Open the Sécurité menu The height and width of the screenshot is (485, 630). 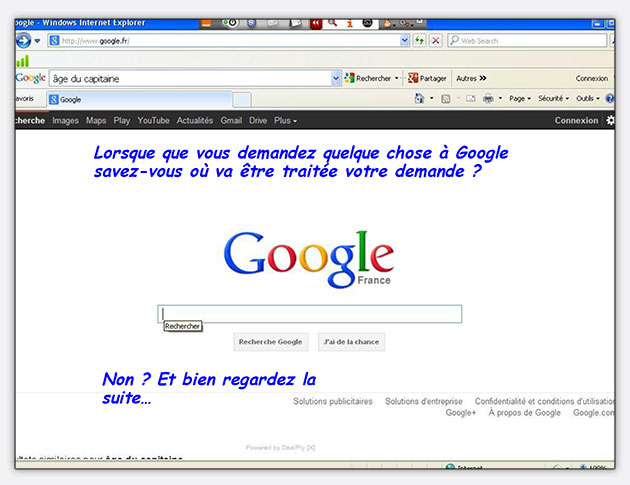coord(553,98)
